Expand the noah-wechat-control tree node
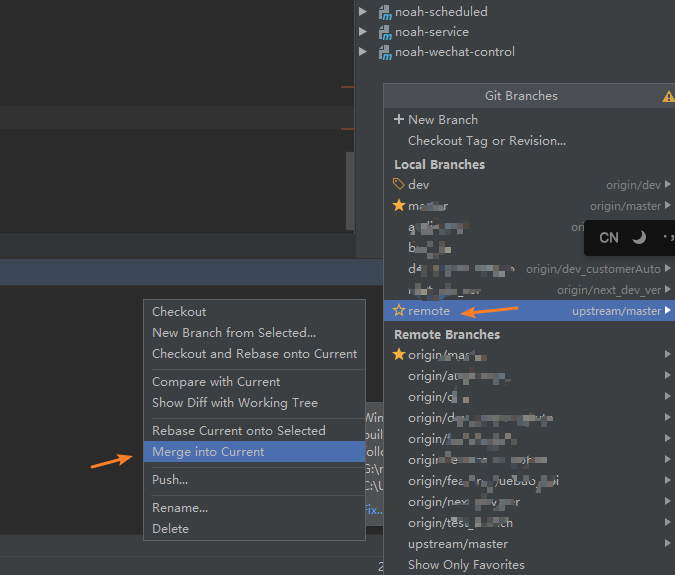 pos(363,52)
